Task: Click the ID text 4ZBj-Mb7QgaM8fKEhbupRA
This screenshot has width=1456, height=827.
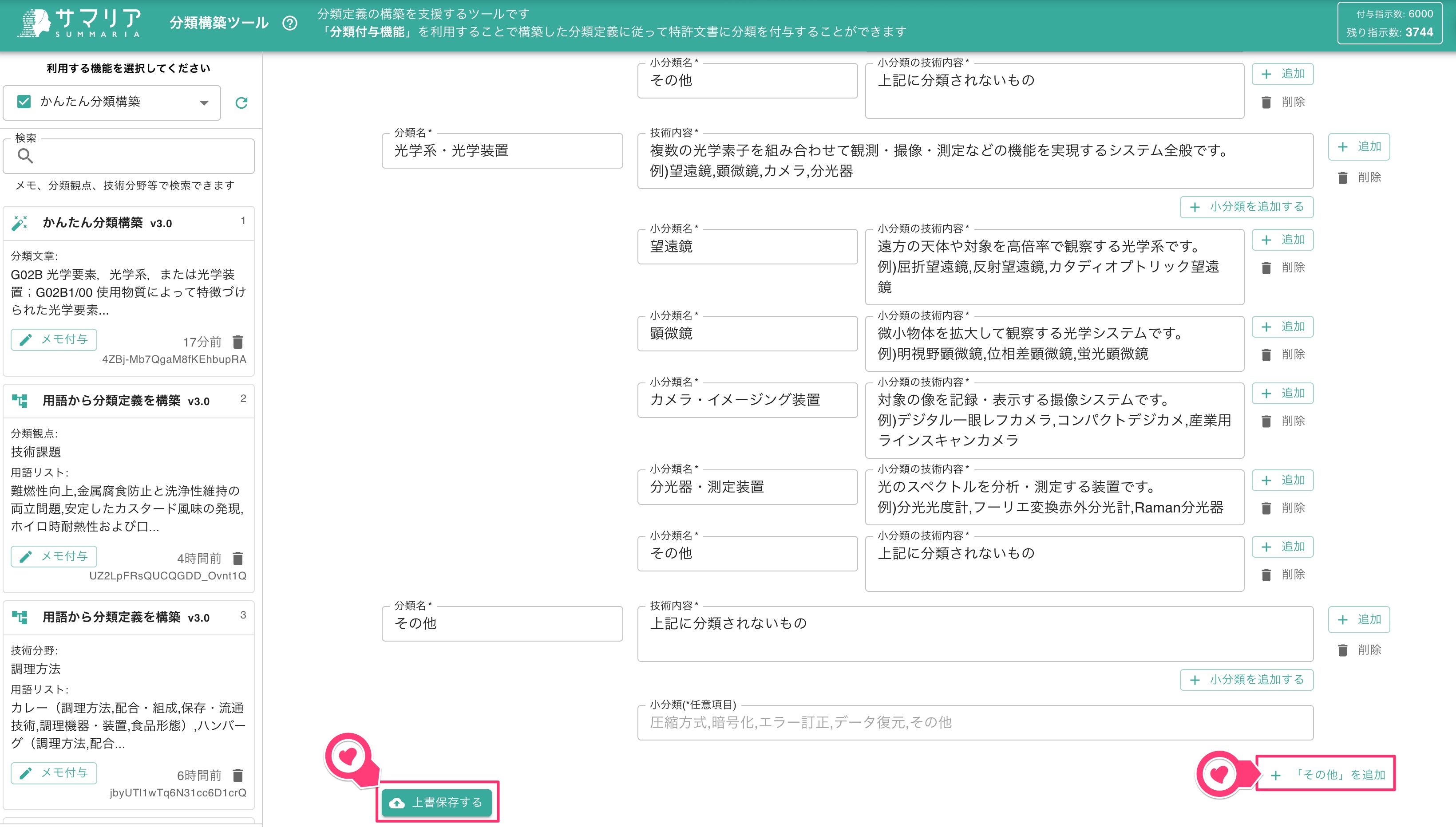Action: pyautogui.click(x=174, y=359)
